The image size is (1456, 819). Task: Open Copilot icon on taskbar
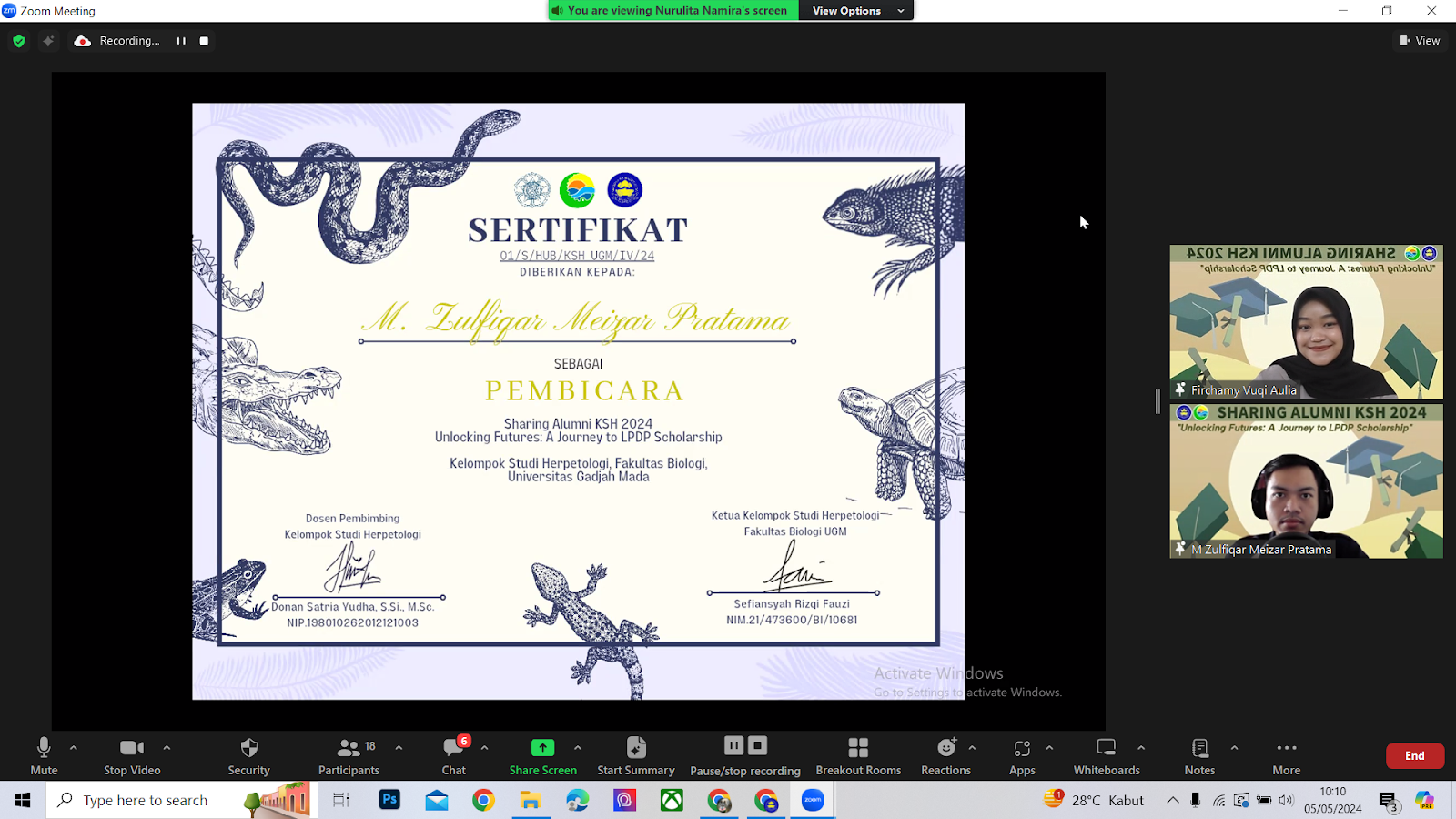pos(1425,800)
